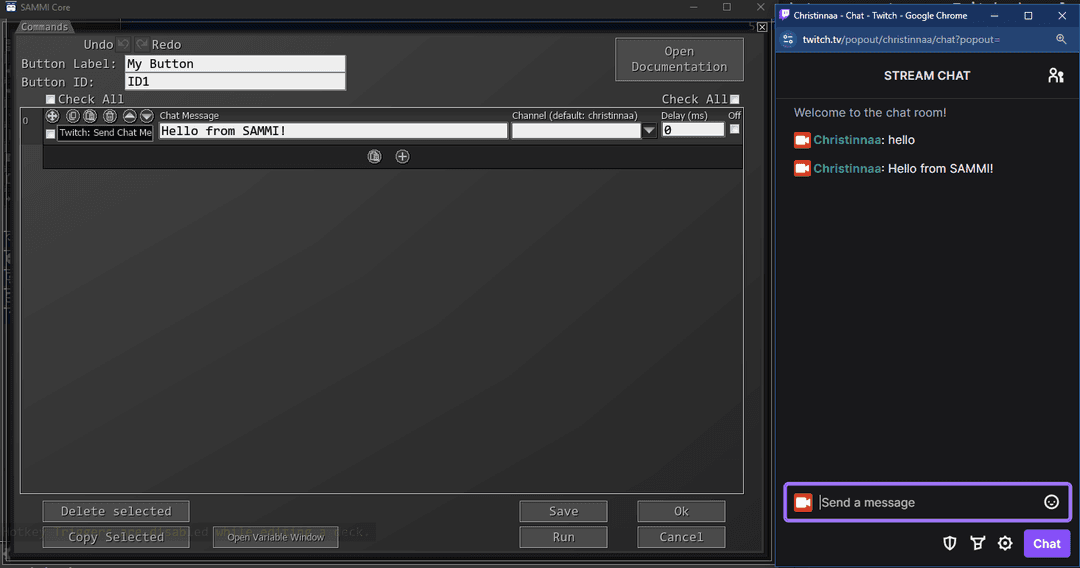Click the Delete selected button
1080x568 pixels.
(116, 511)
